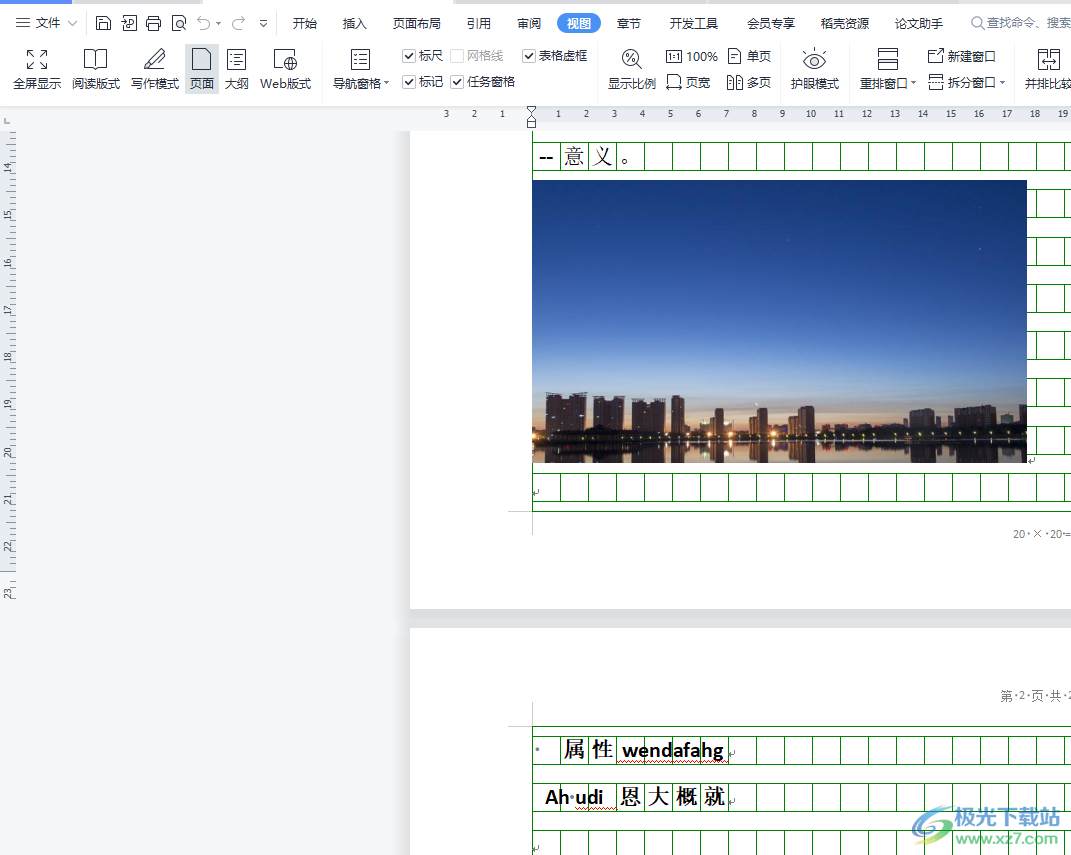Turn on eye protection mode (护眼模式)

coord(814,69)
